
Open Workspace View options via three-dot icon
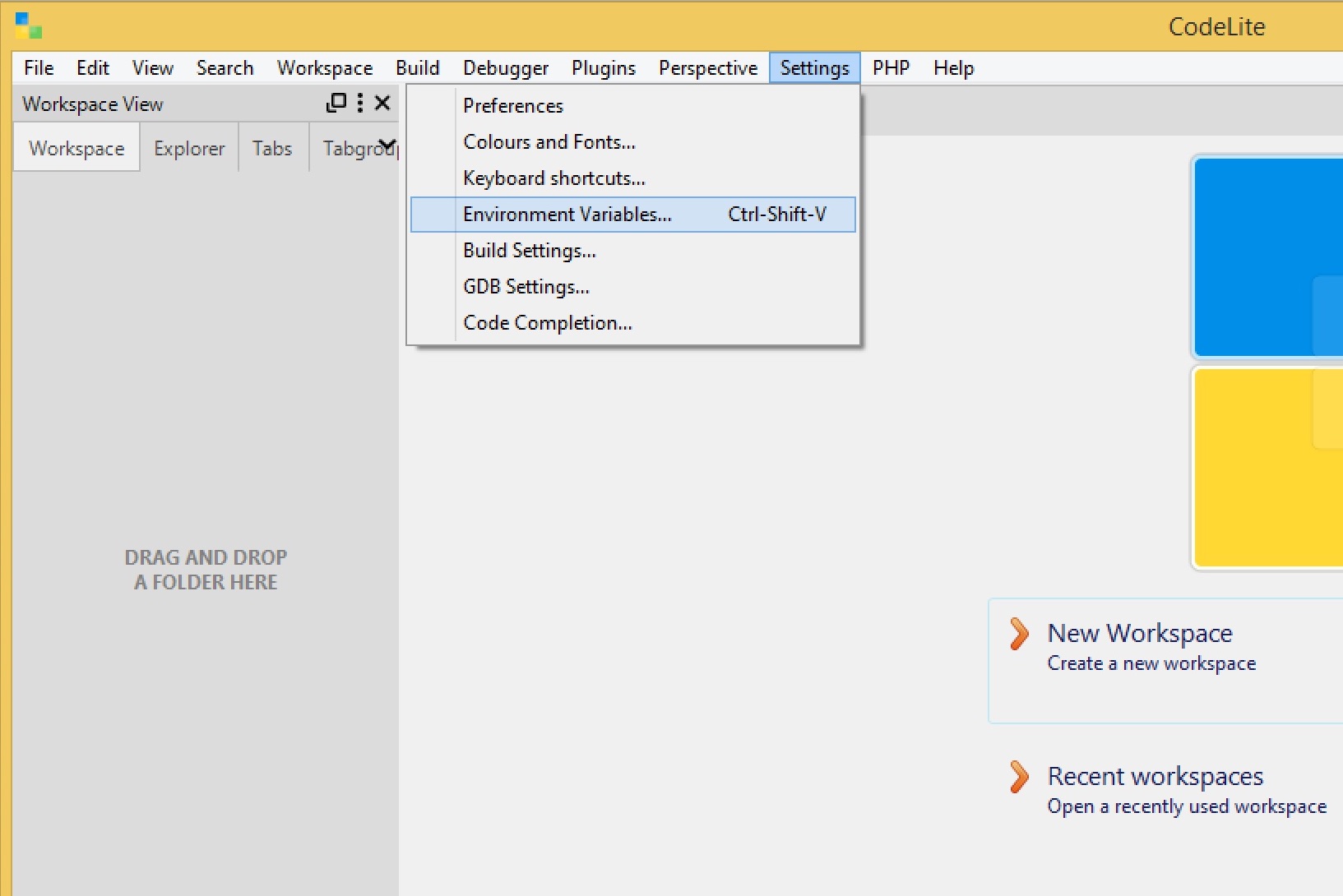point(360,103)
